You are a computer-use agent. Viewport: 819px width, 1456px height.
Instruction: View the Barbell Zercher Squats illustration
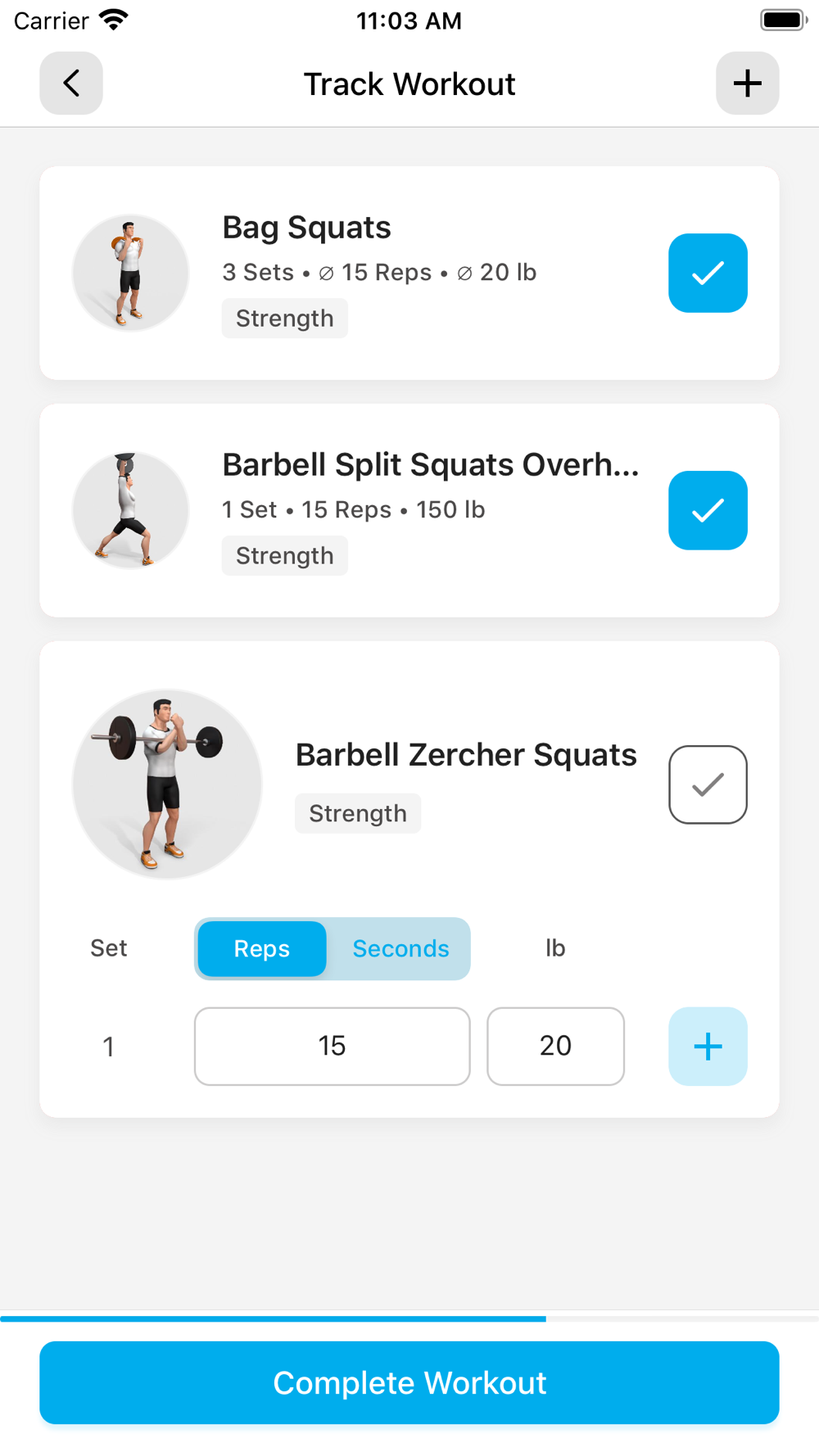pyautogui.click(x=167, y=785)
